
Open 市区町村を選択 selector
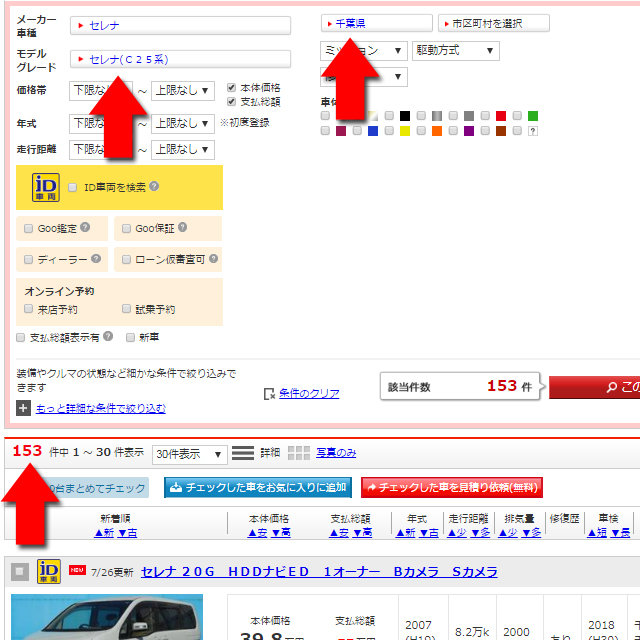point(493,23)
